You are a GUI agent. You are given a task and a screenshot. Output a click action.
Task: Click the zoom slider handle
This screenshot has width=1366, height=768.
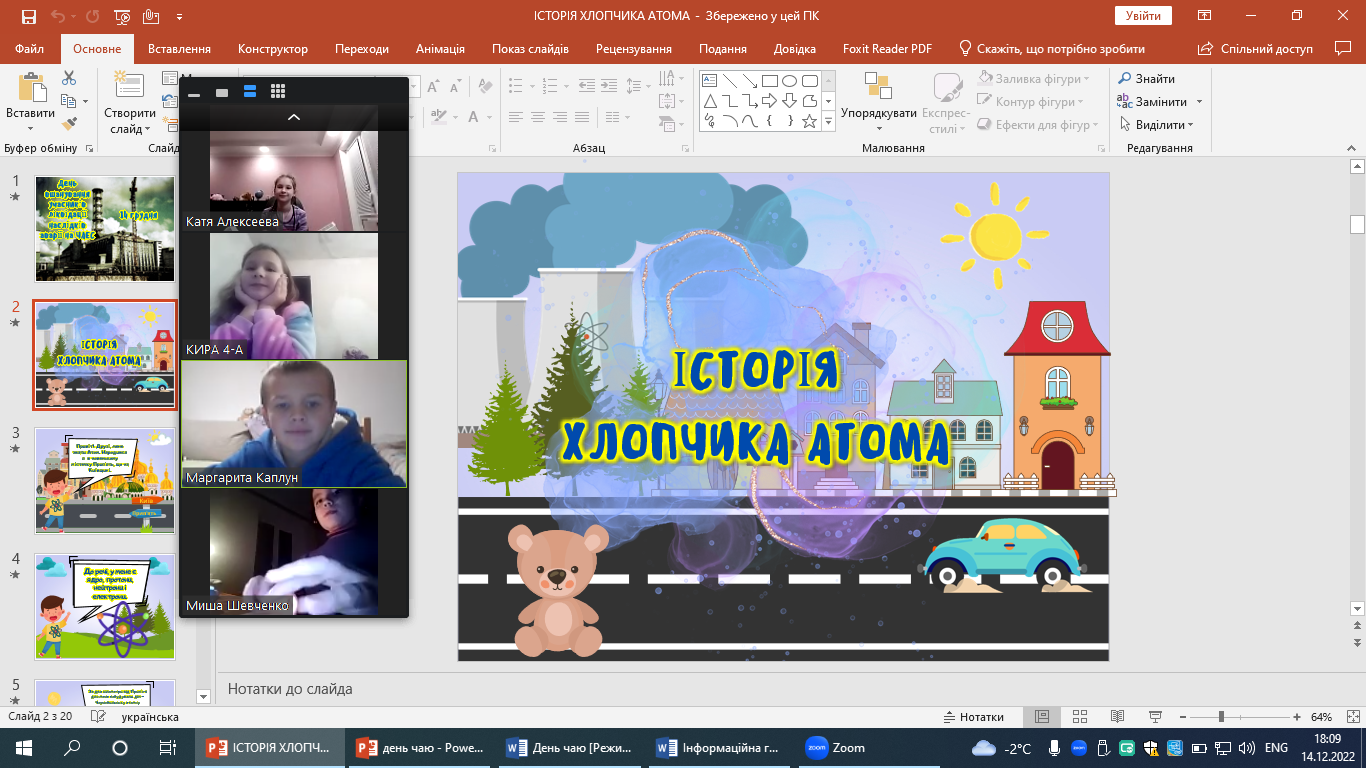(x=1221, y=717)
